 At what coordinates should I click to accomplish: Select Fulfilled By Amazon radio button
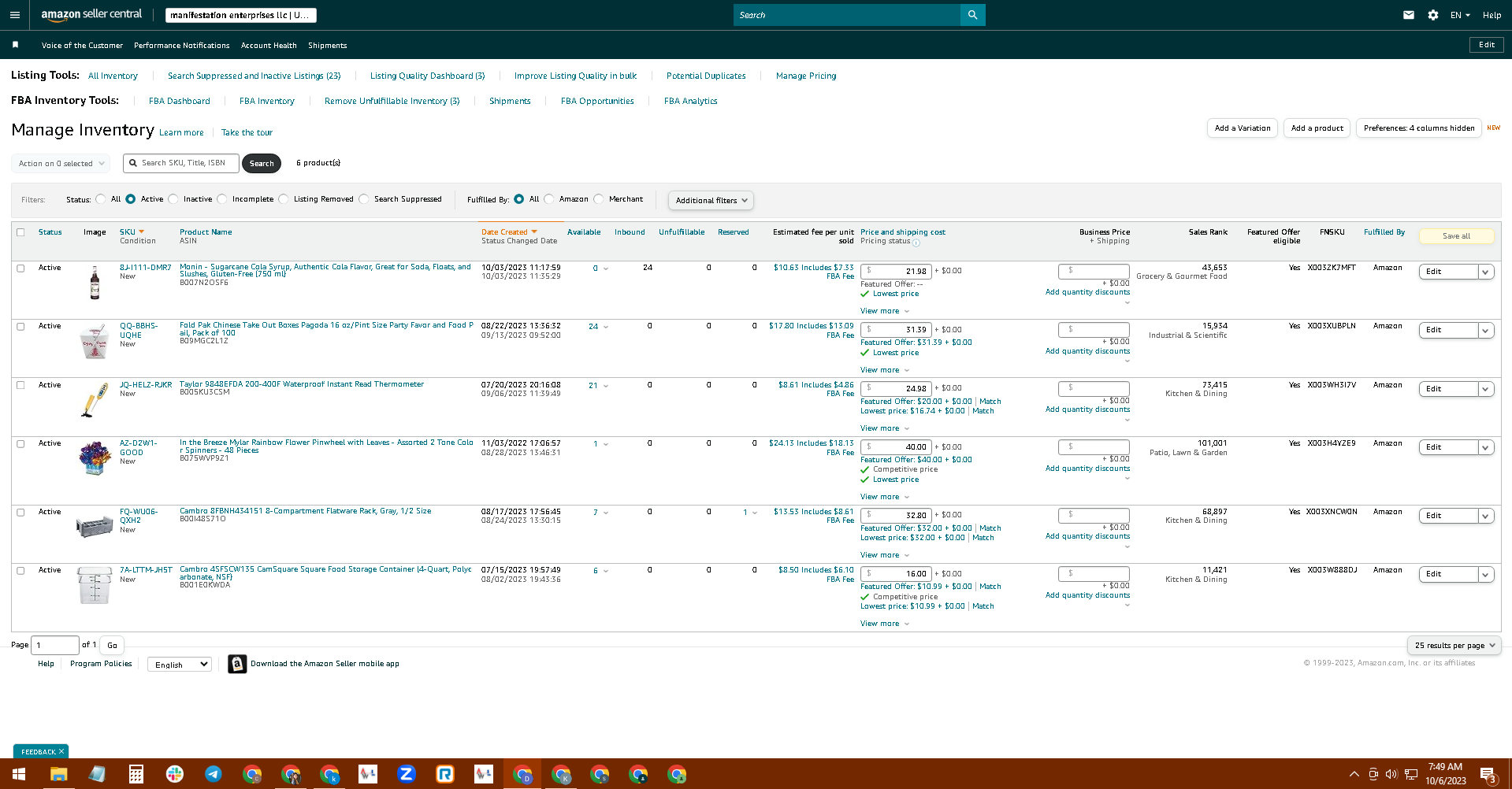pos(549,199)
